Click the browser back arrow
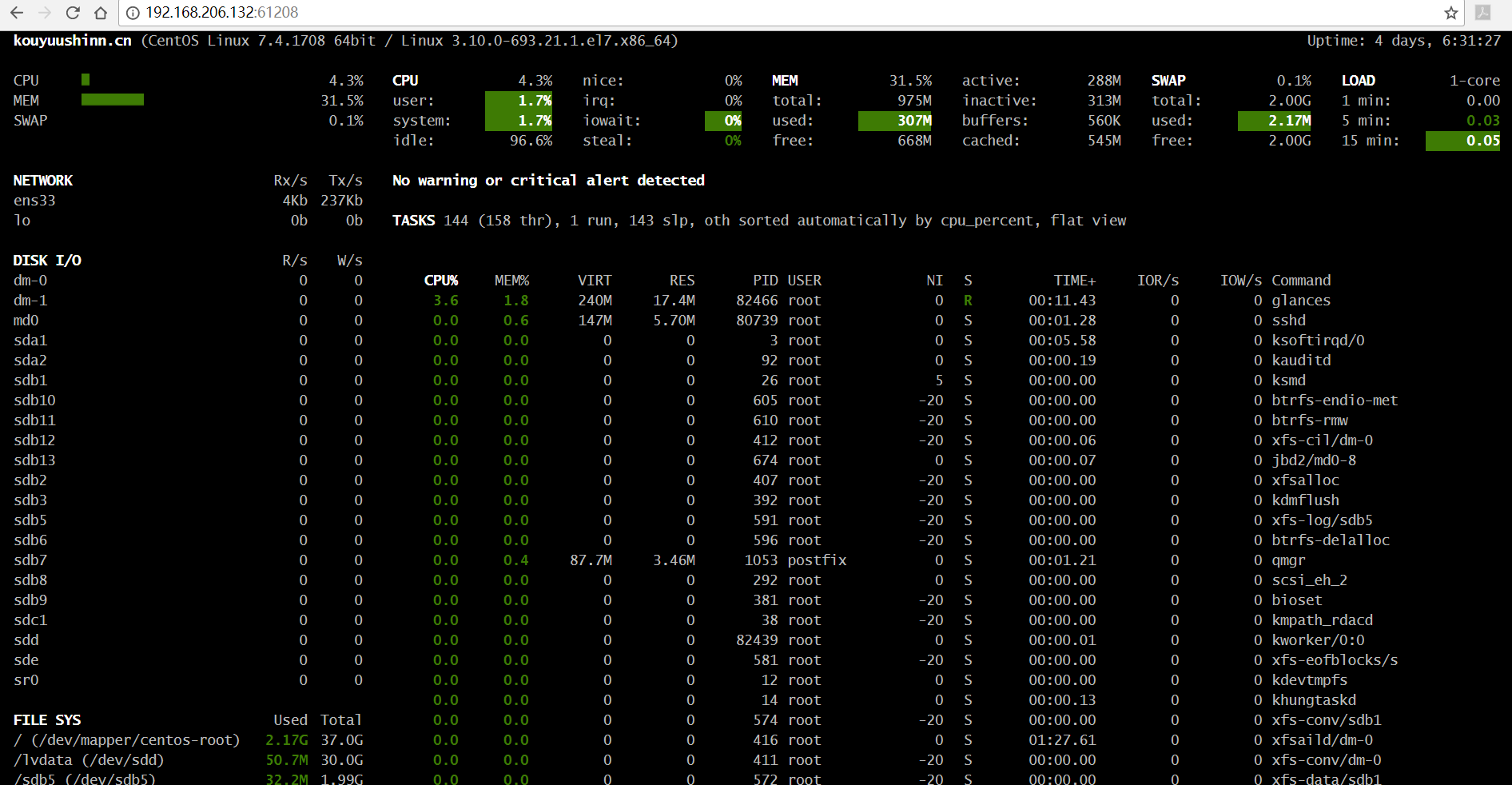This screenshot has width=1512, height=785. coord(17,13)
